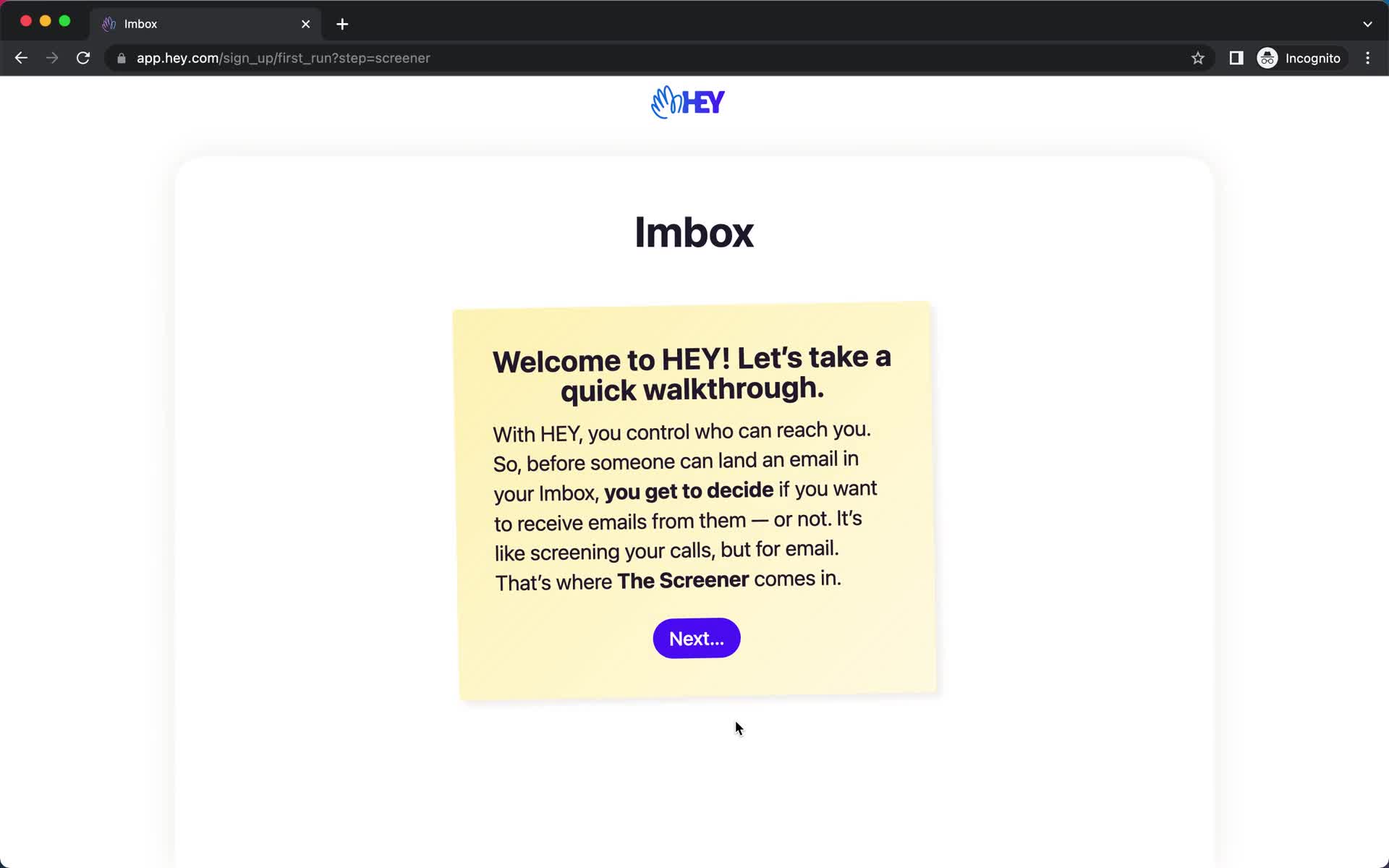Click the browser back navigation arrow
This screenshot has width=1389, height=868.
click(x=21, y=58)
